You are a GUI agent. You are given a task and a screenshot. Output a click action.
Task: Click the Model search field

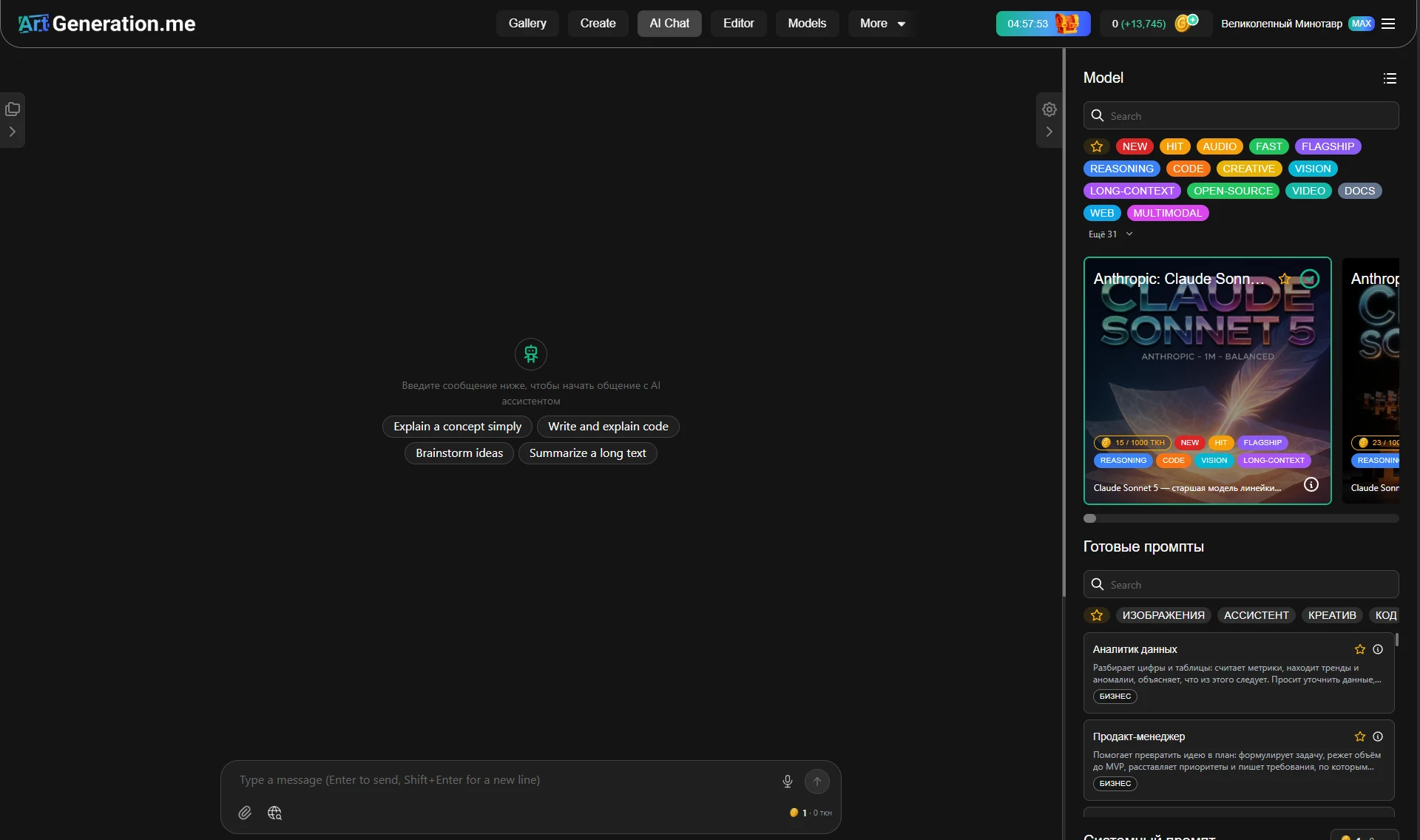click(x=1241, y=116)
